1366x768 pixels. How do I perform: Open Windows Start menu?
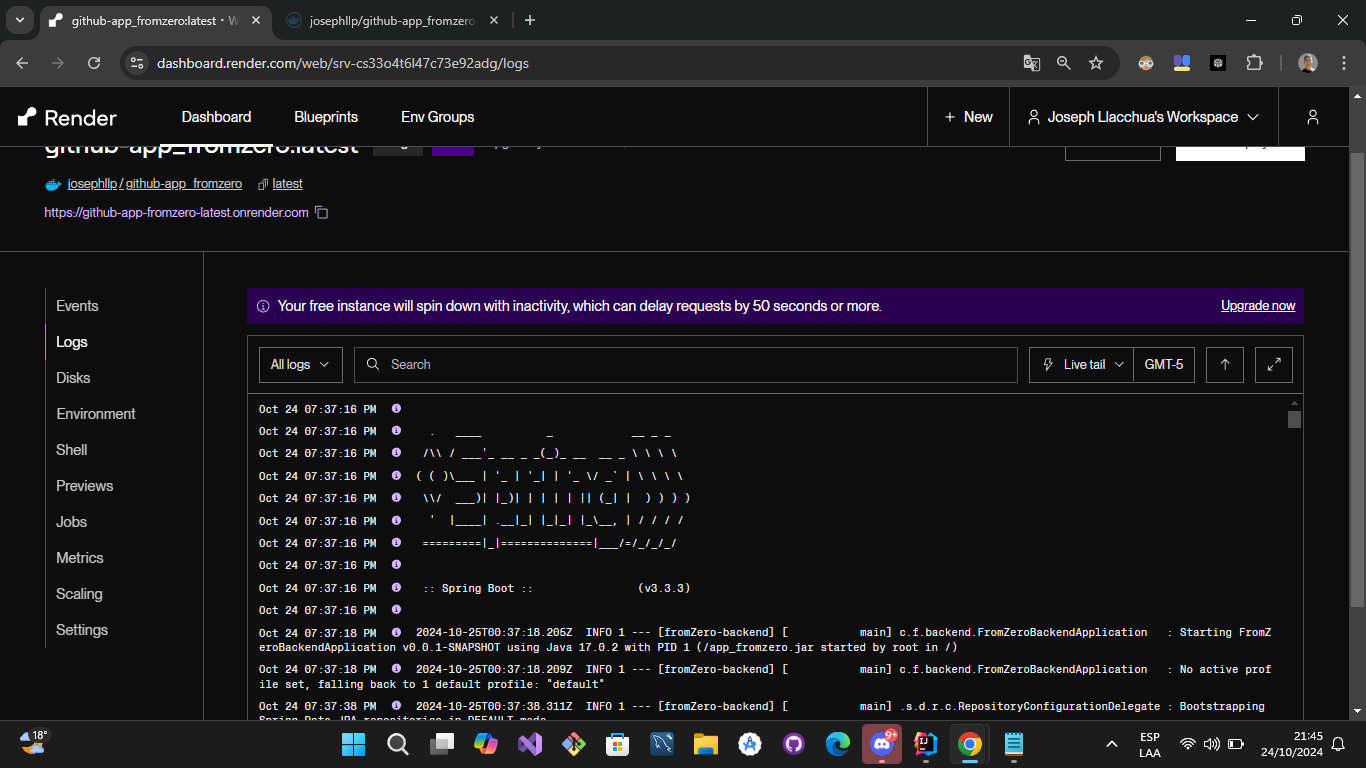coord(353,744)
